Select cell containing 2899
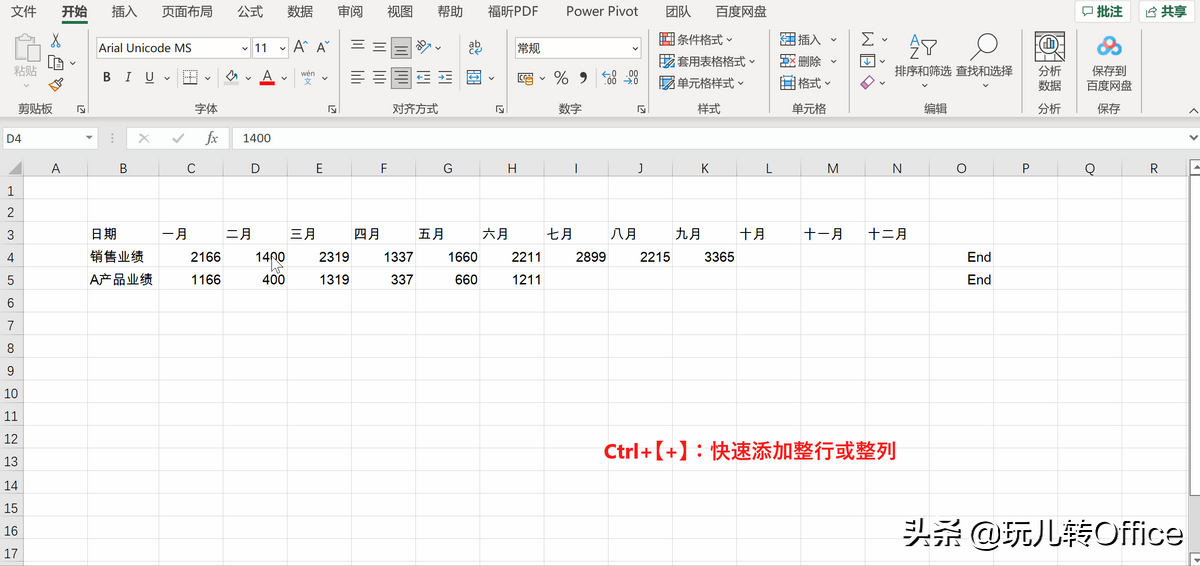The width and height of the screenshot is (1200, 566). [x=576, y=257]
